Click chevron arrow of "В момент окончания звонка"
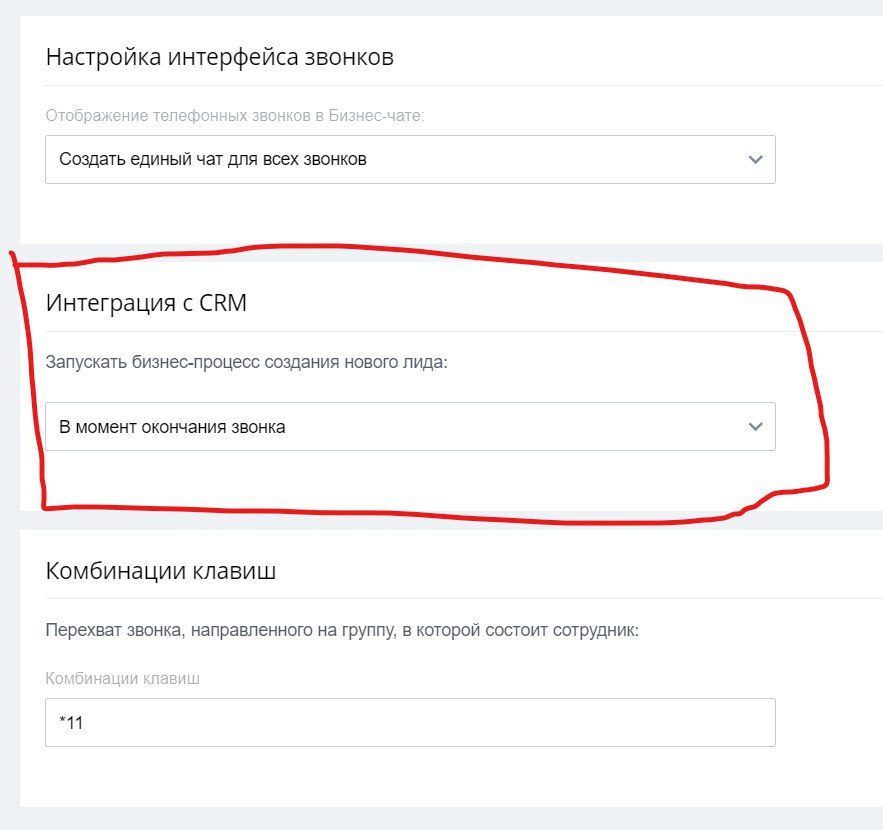Viewport: 883px width, 830px height. pos(755,427)
